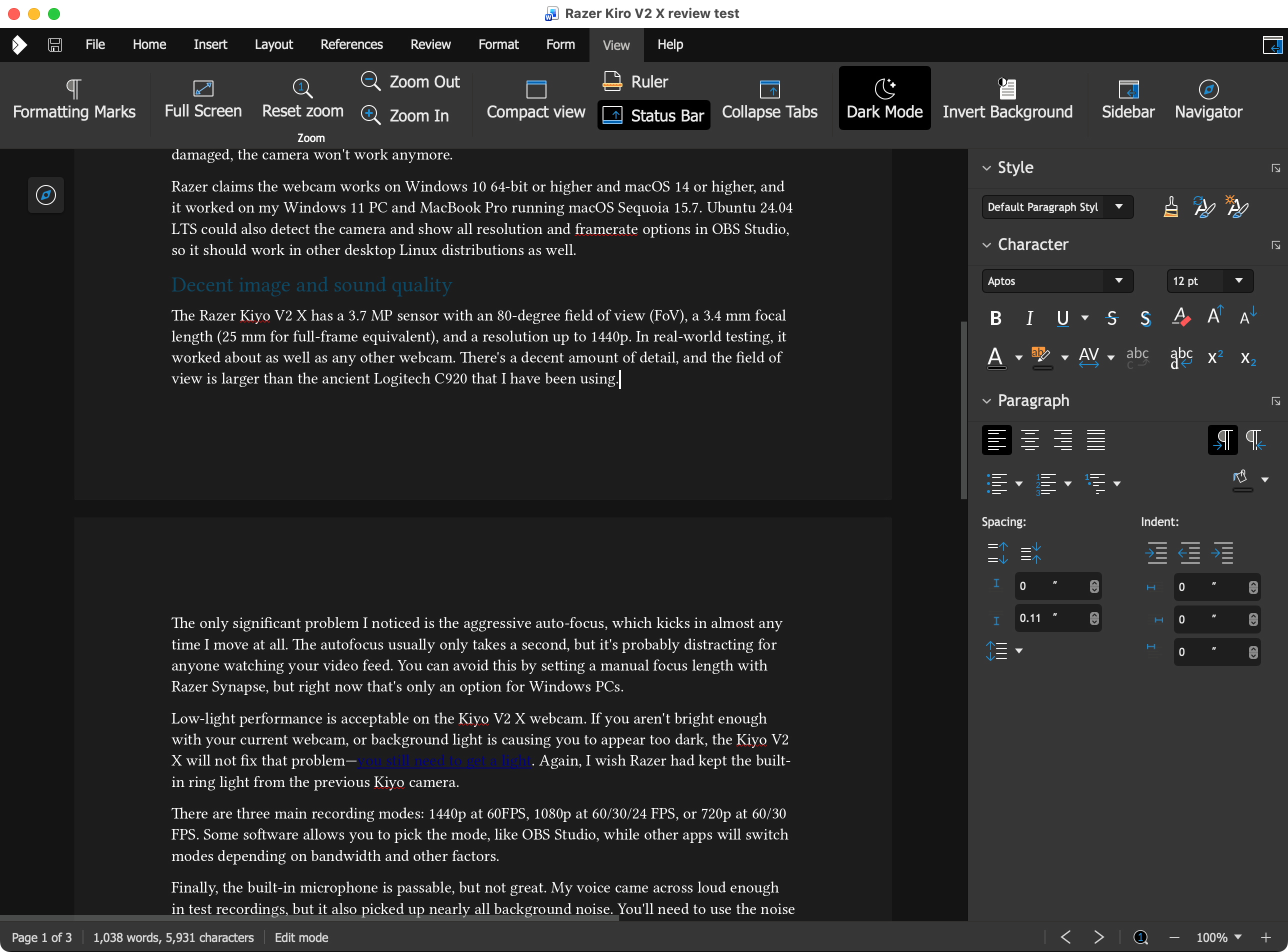The image size is (1288, 952).
Task: Apply superscript formatting
Action: click(1214, 357)
